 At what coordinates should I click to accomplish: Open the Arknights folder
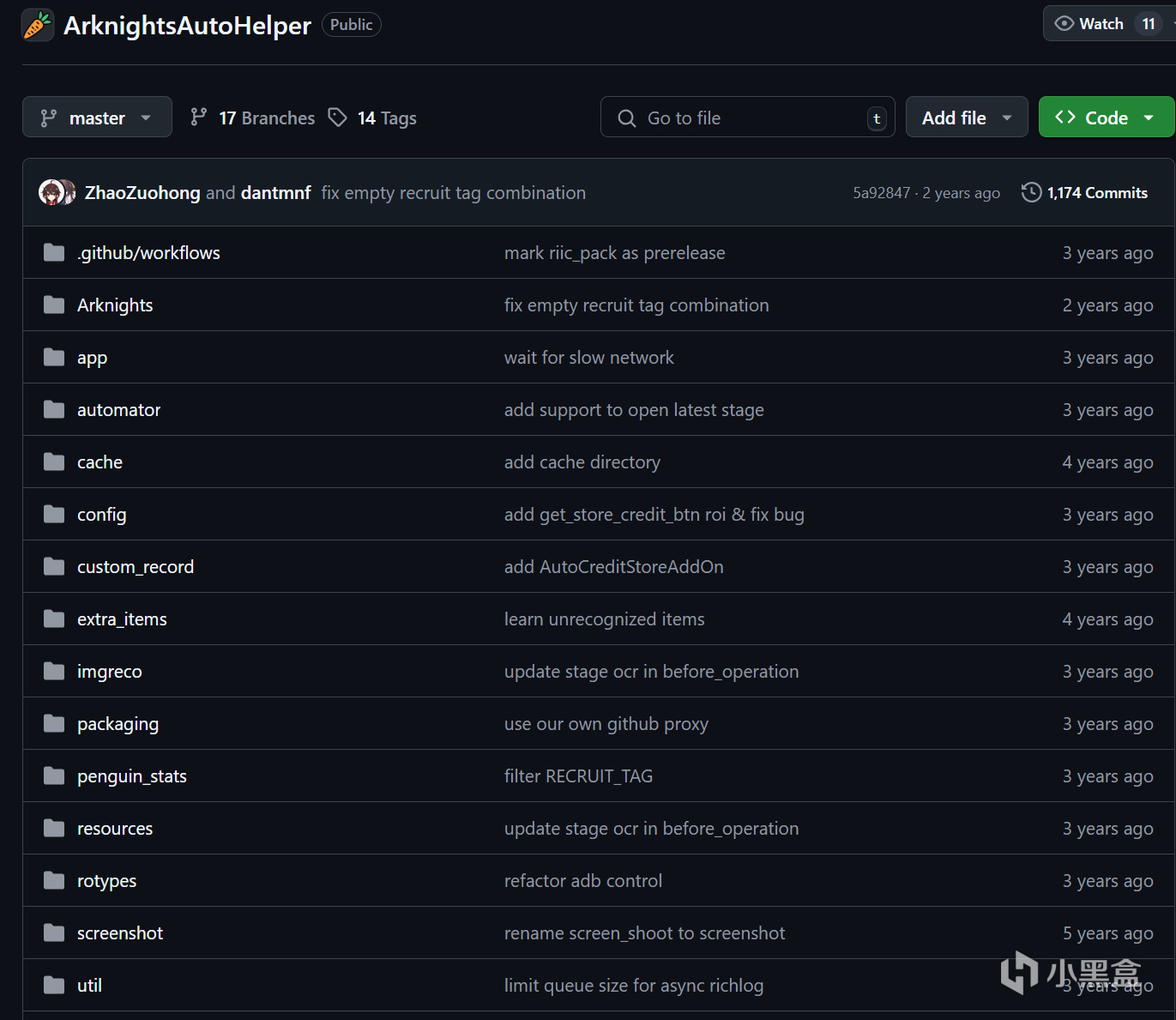[x=115, y=305]
